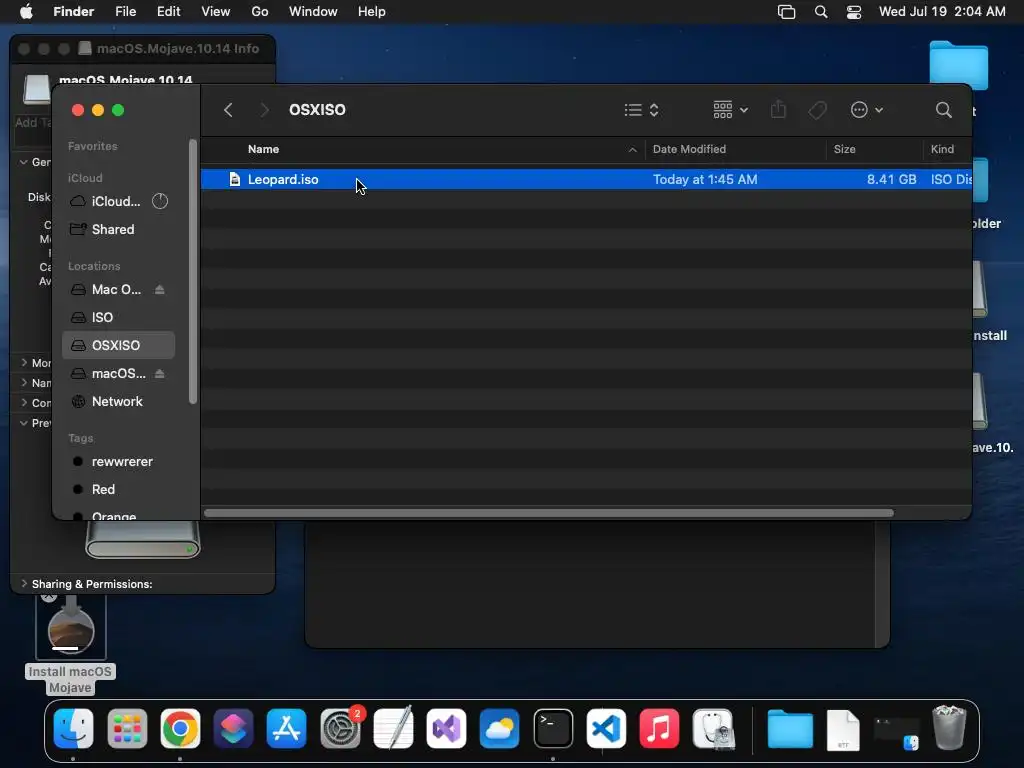Open Spotlight search in menu bar
This screenshot has width=1024, height=768.
821,12
